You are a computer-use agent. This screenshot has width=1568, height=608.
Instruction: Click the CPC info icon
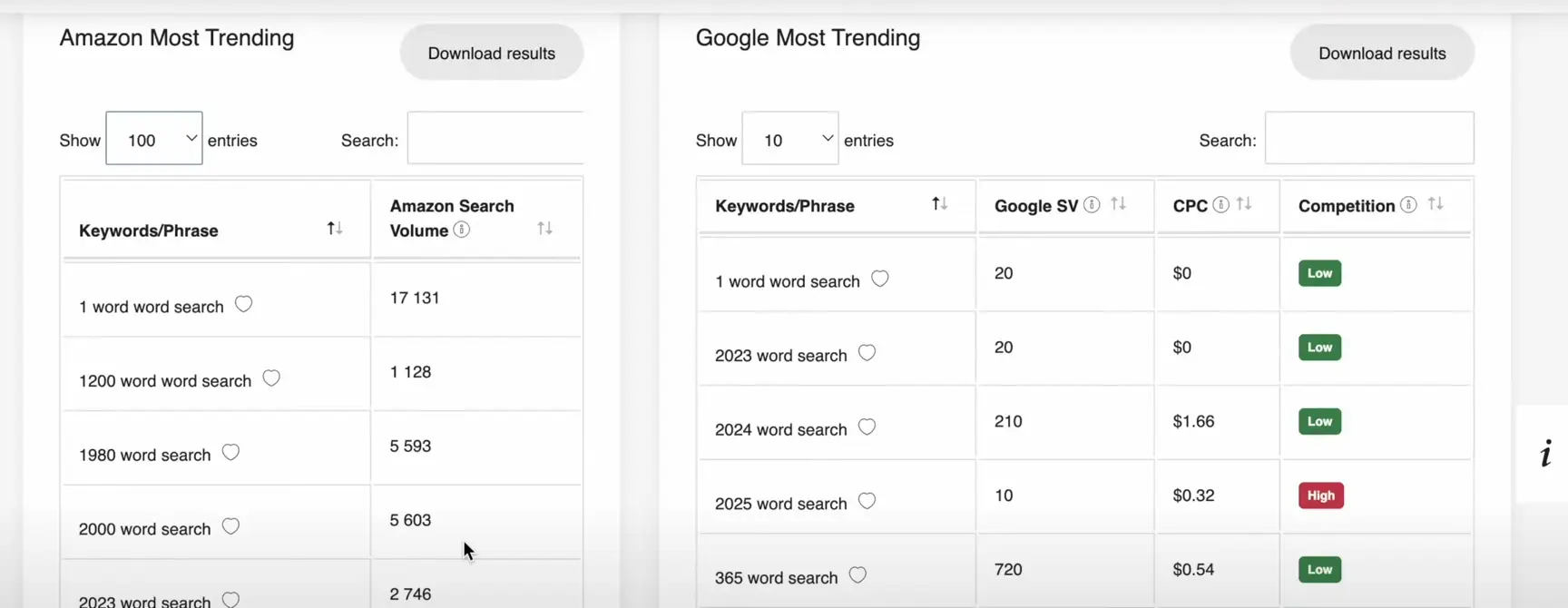click(x=1220, y=205)
